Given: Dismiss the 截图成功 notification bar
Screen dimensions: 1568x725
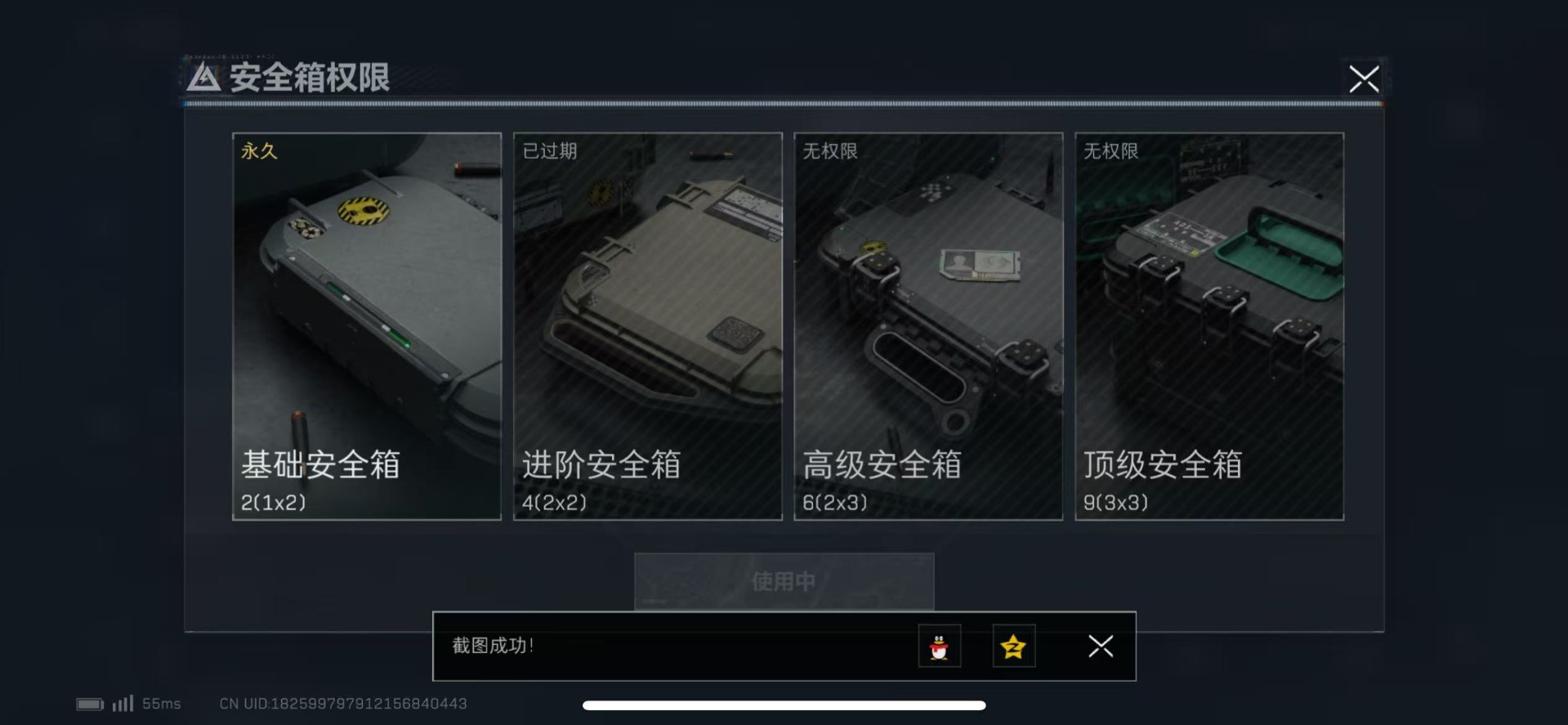Looking at the screenshot, I should pos(1101,647).
